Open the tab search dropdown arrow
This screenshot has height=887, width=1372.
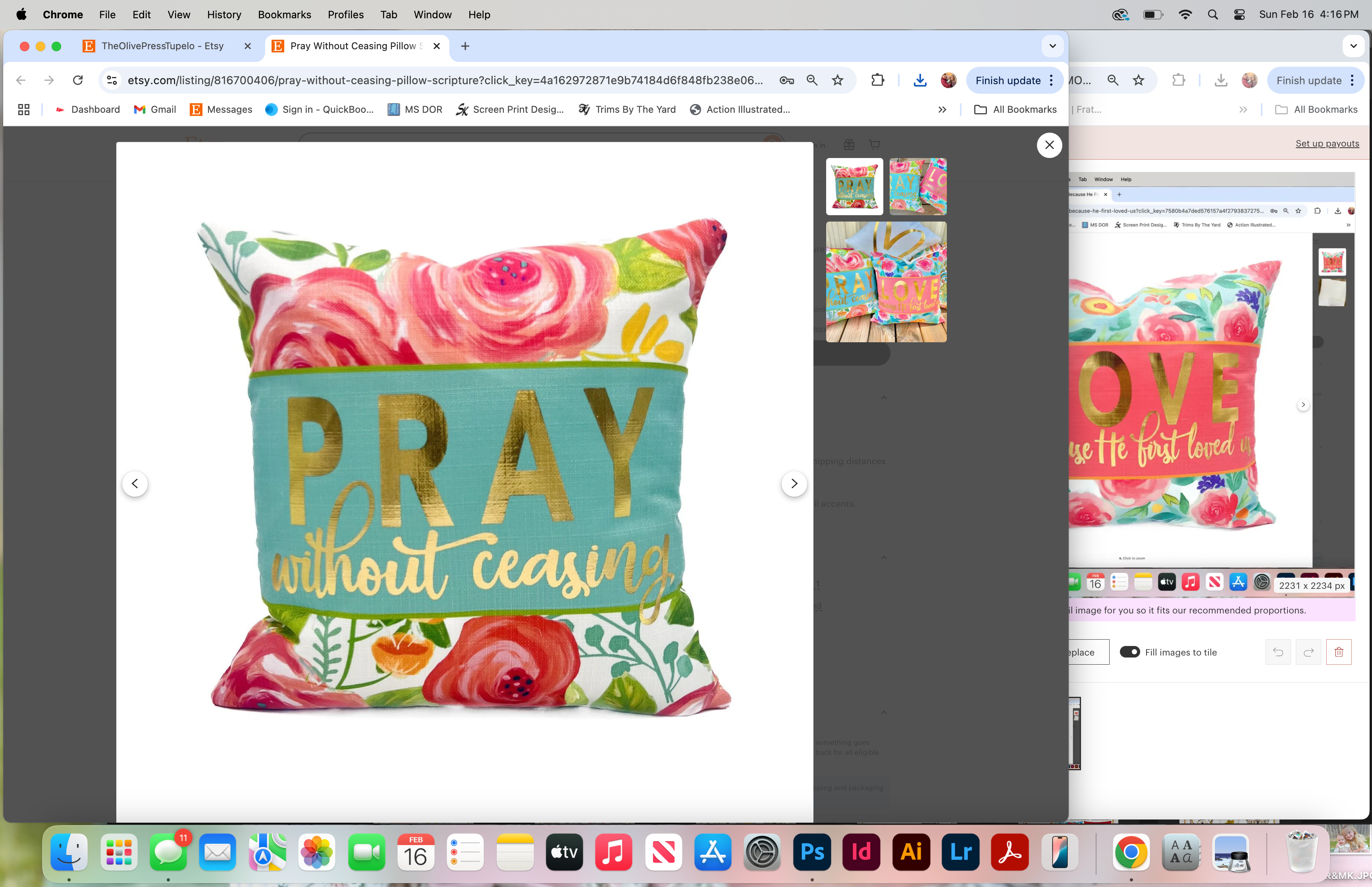pyautogui.click(x=1052, y=46)
